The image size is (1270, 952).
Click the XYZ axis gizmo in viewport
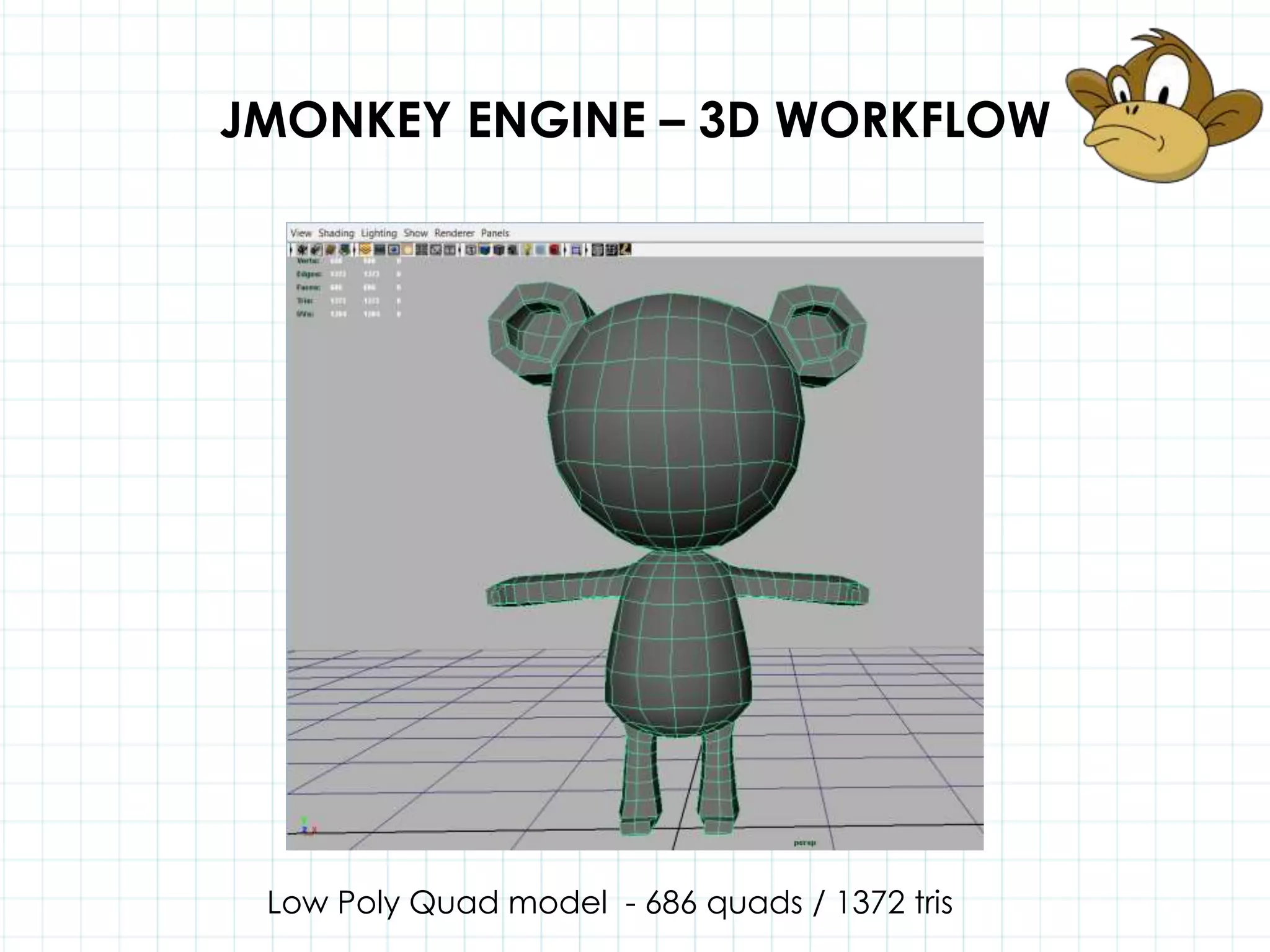[x=307, y=826]
